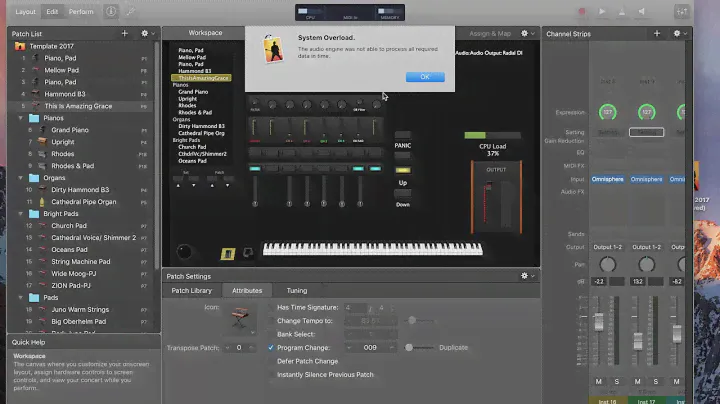This screenshot has height=404, width=720.
Task: Mute the first channel strip
Action: pos(599,382)
